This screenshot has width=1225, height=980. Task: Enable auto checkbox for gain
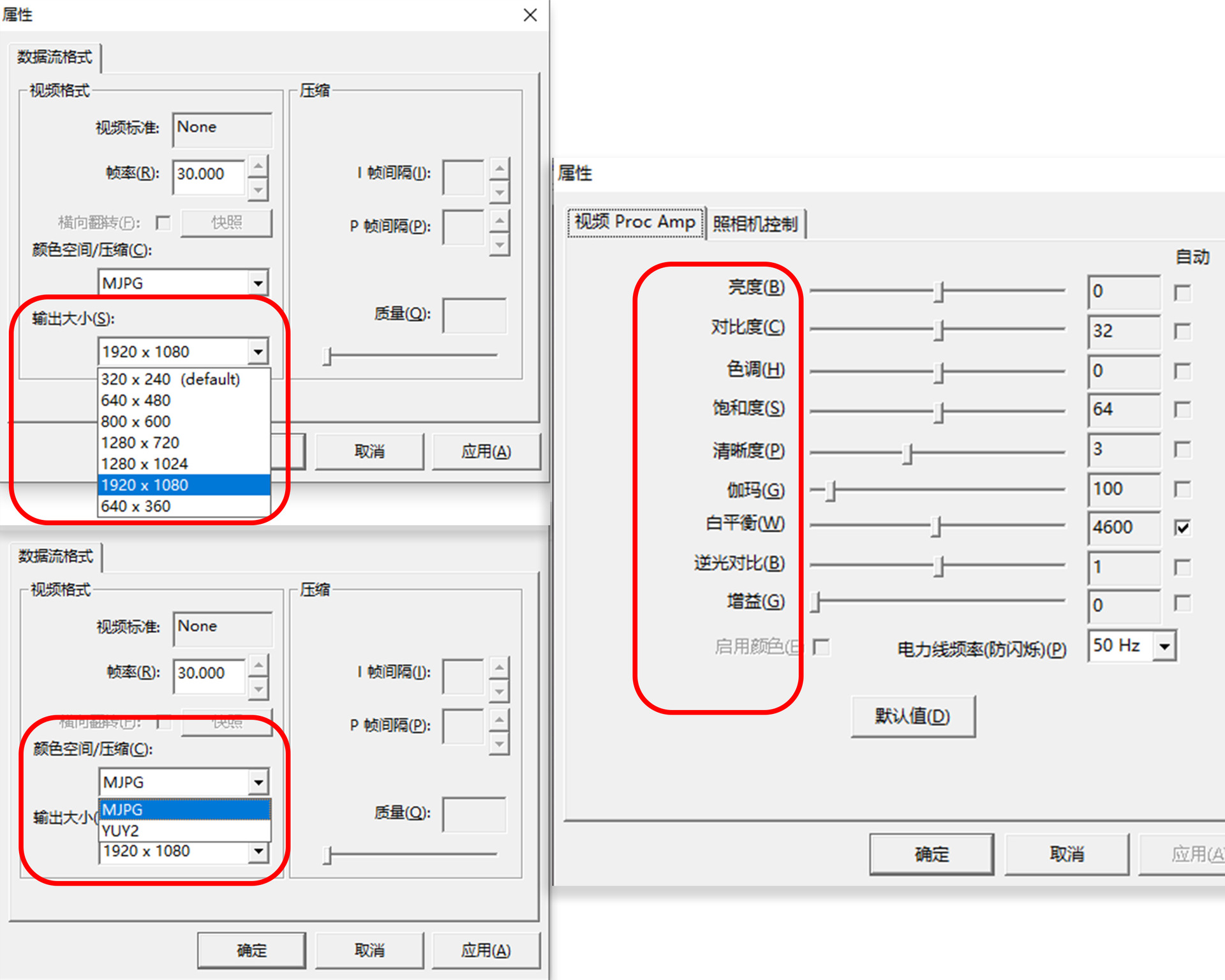(x=1182, y=604)
